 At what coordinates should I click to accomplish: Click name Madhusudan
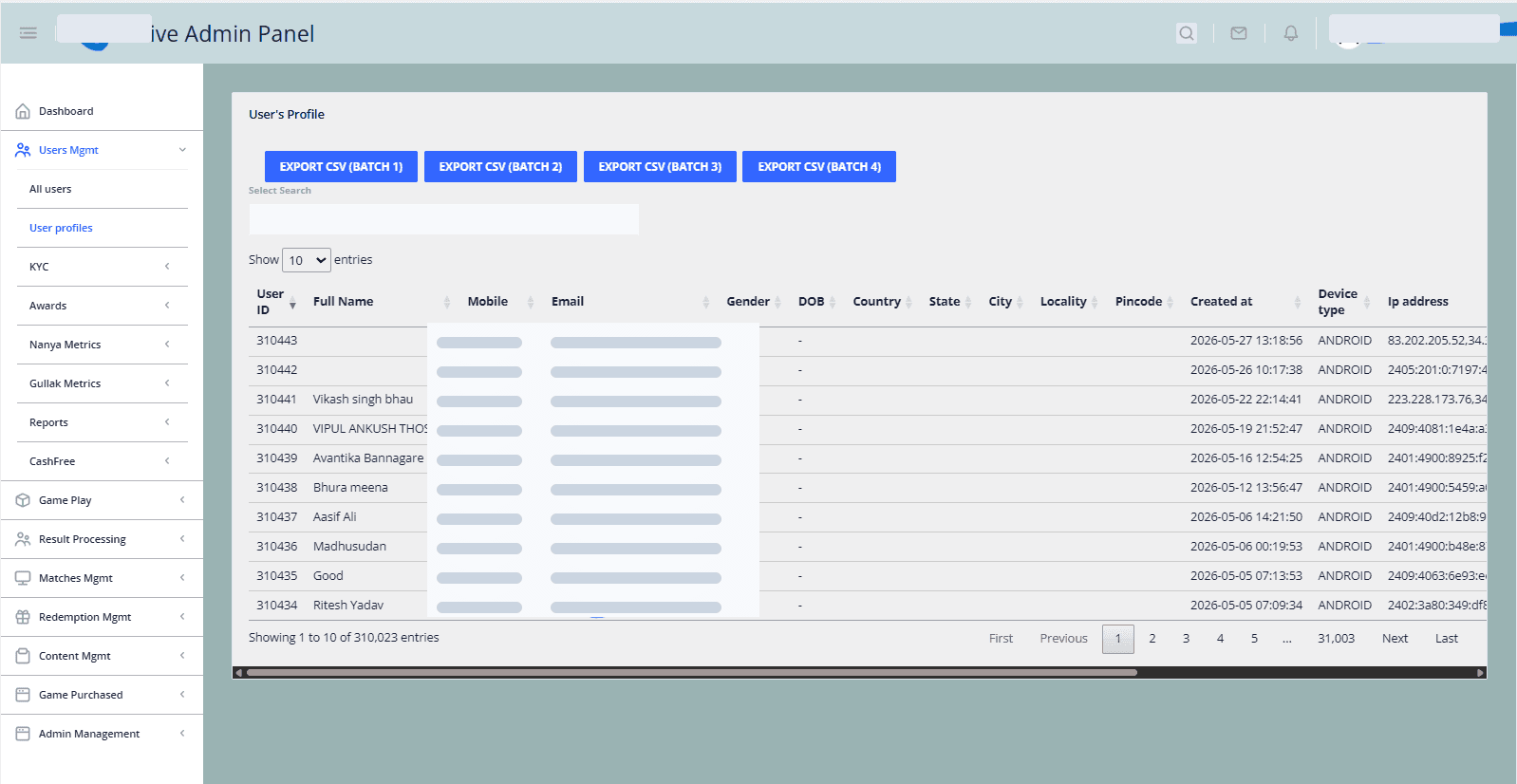[349, 547]
